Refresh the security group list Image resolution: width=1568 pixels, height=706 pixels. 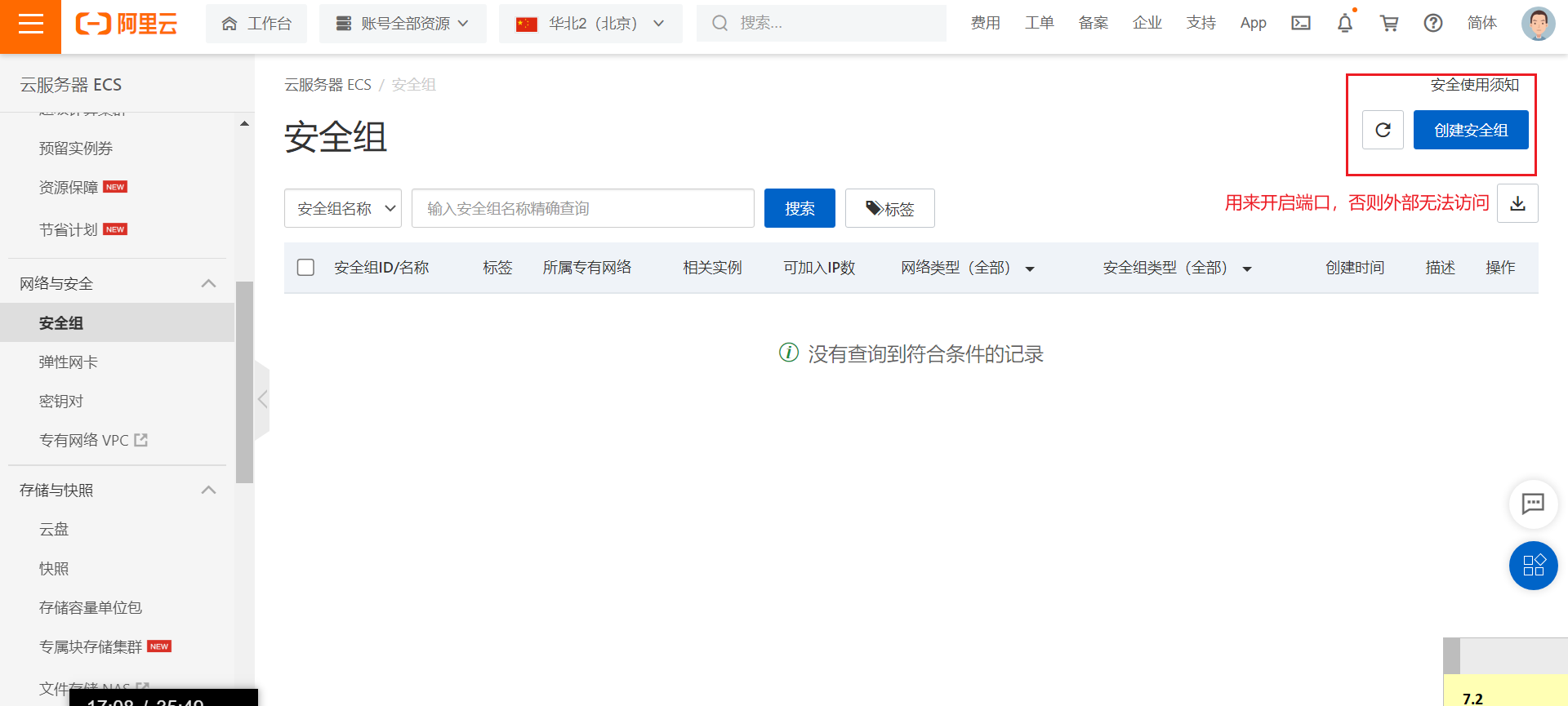click(1383, 130)
